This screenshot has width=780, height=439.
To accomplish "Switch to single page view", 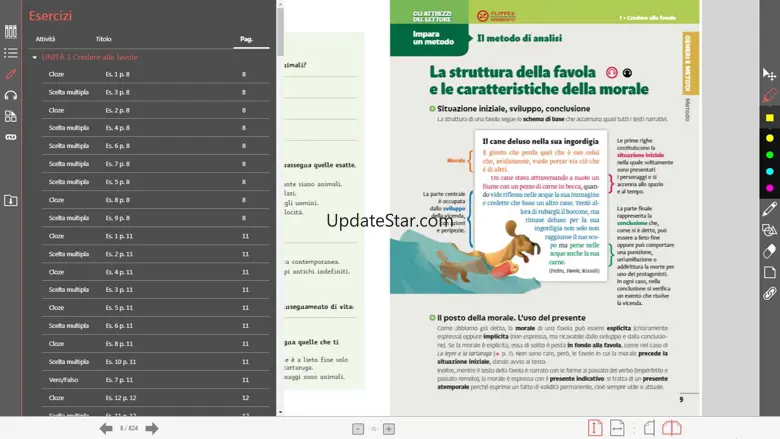I will click(x=649, y=428).
